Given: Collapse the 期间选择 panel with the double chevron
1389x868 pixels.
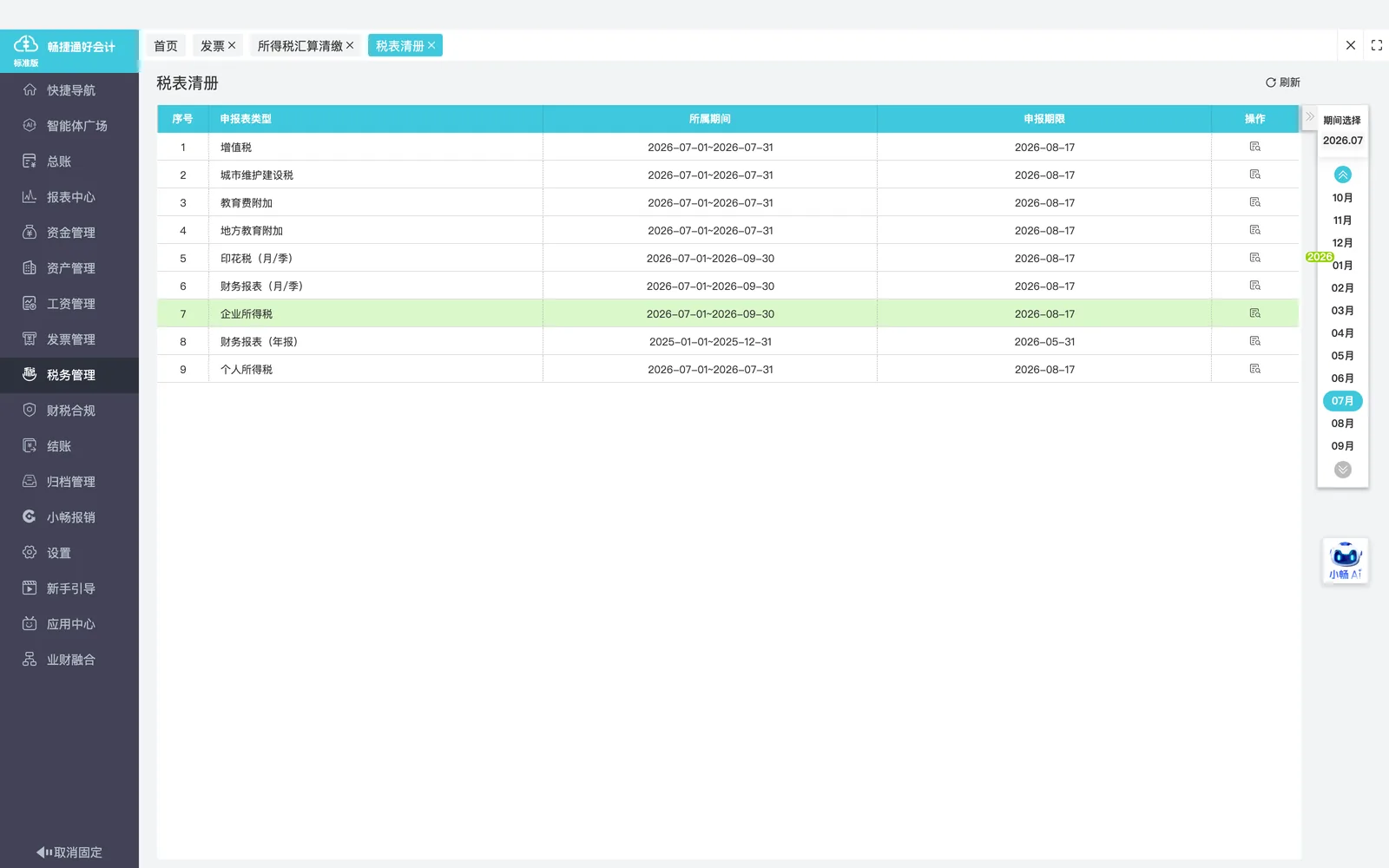Looking at the screenshot, I should coord(1310,116).
